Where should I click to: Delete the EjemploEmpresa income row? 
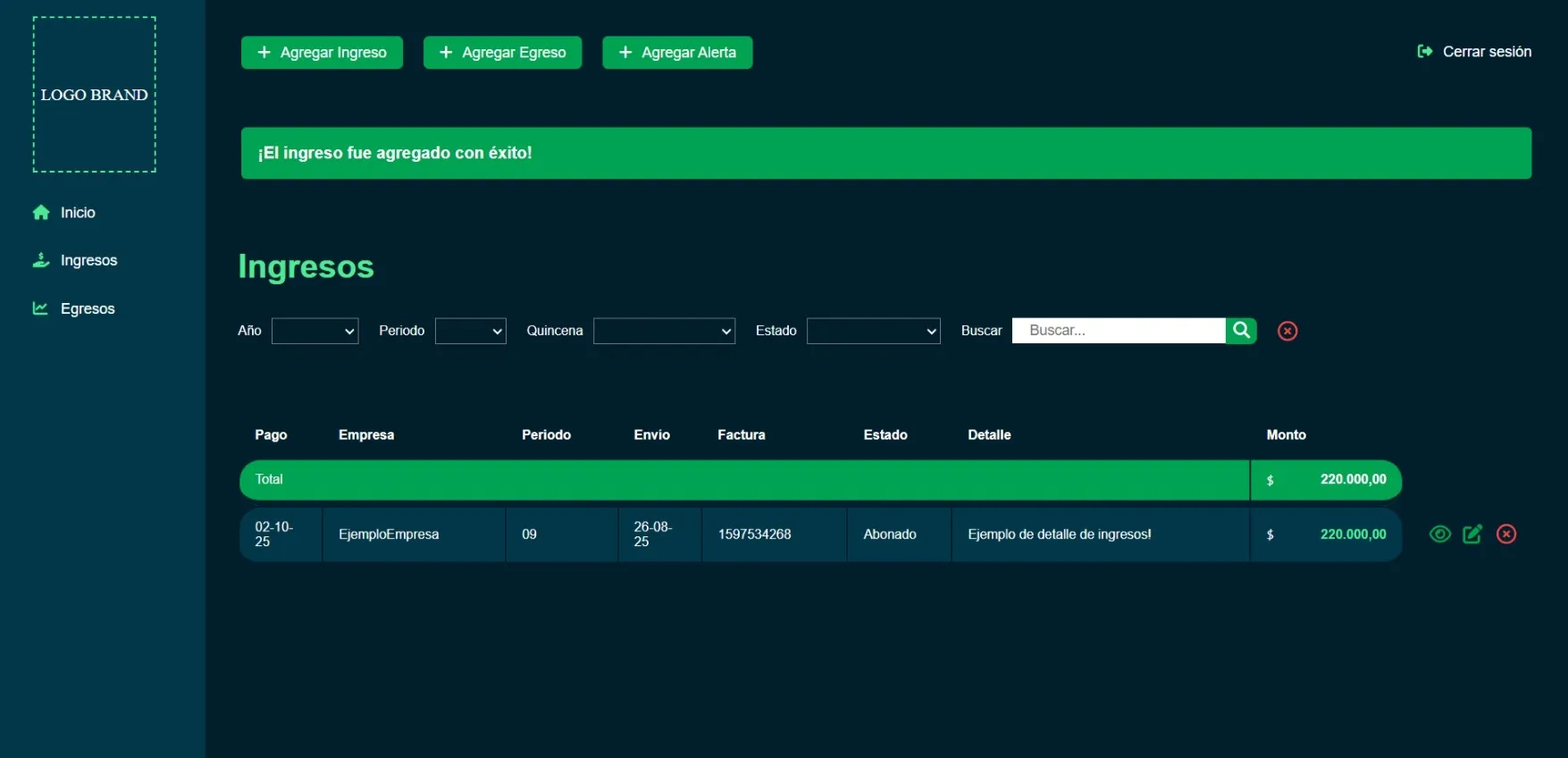1506,535
